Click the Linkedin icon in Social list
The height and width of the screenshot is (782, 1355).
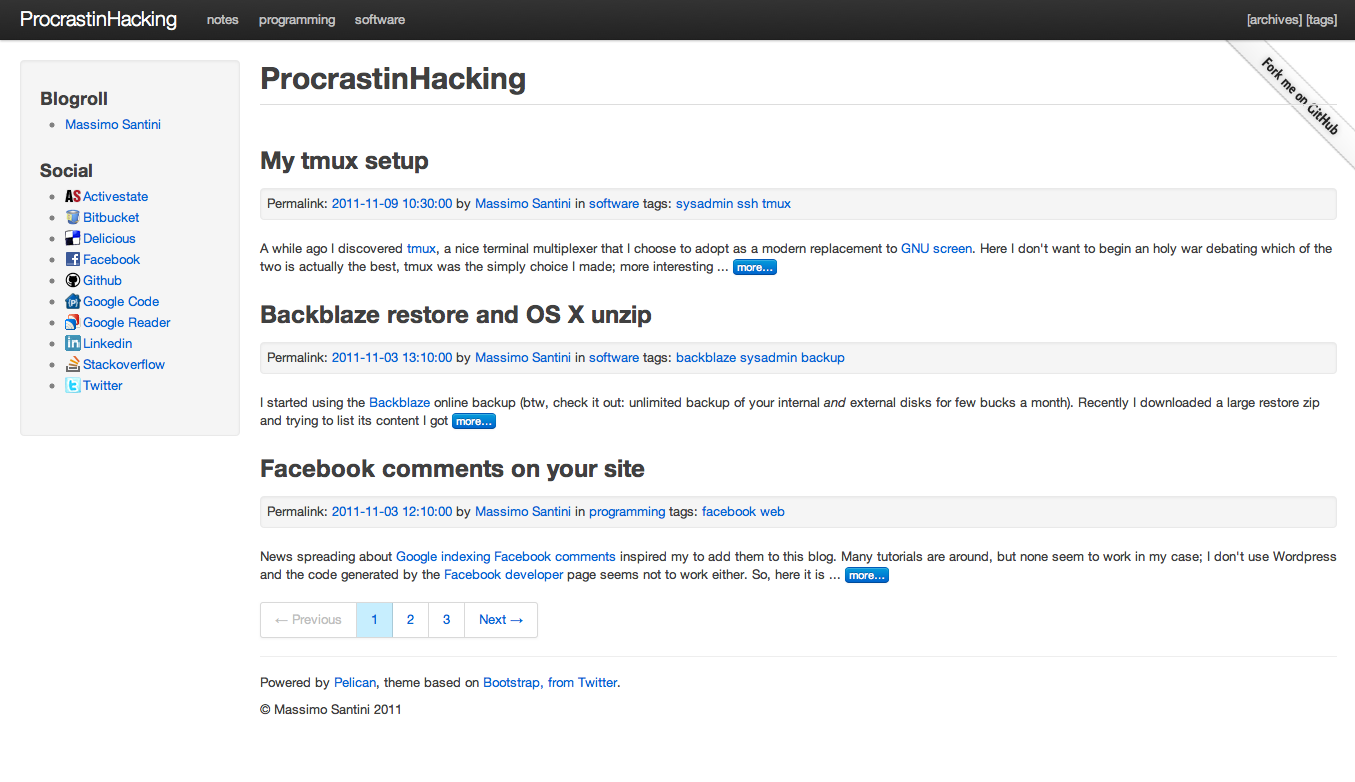point(72,343)
